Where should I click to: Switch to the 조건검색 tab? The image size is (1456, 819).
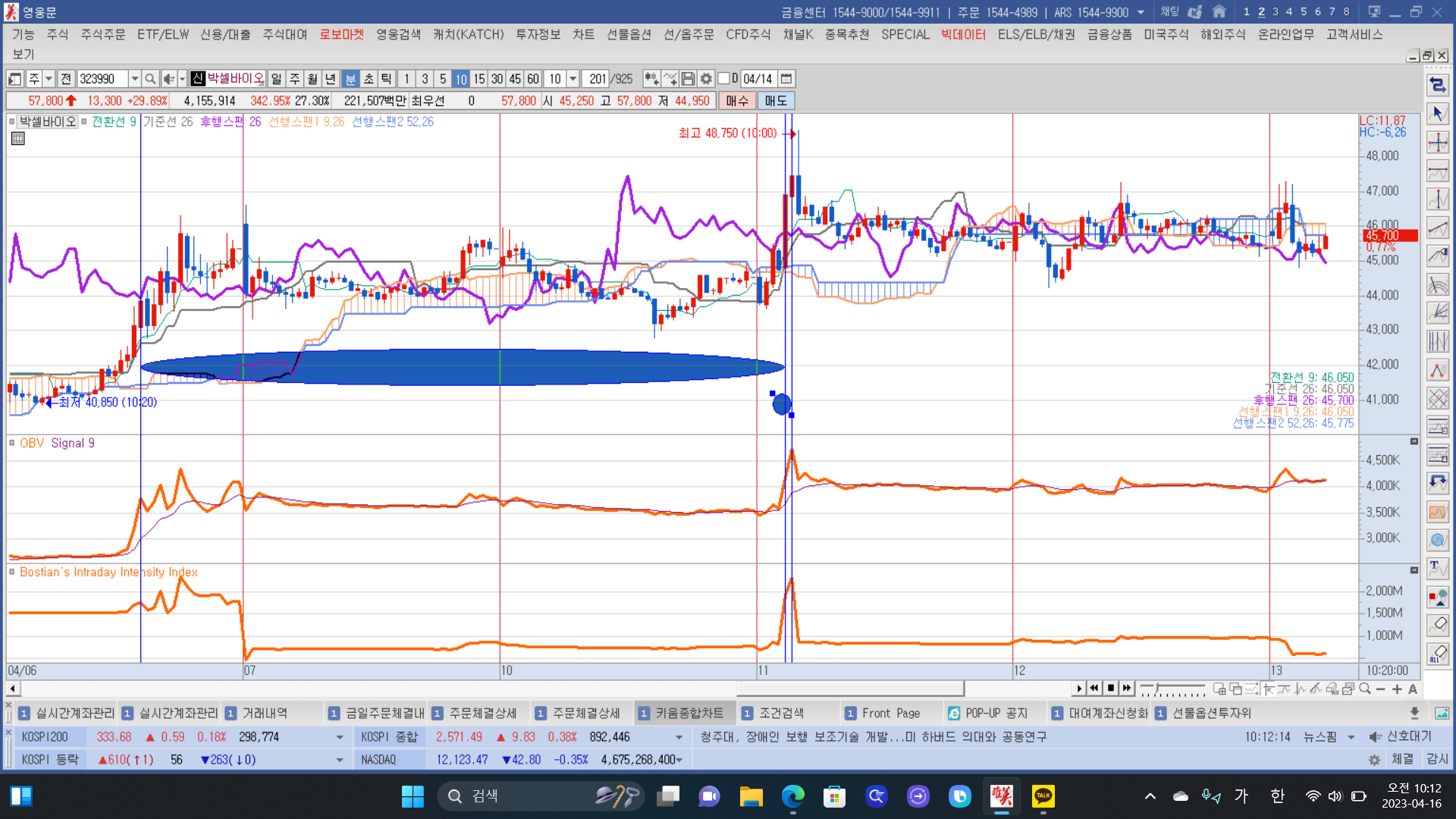[782, 713]
